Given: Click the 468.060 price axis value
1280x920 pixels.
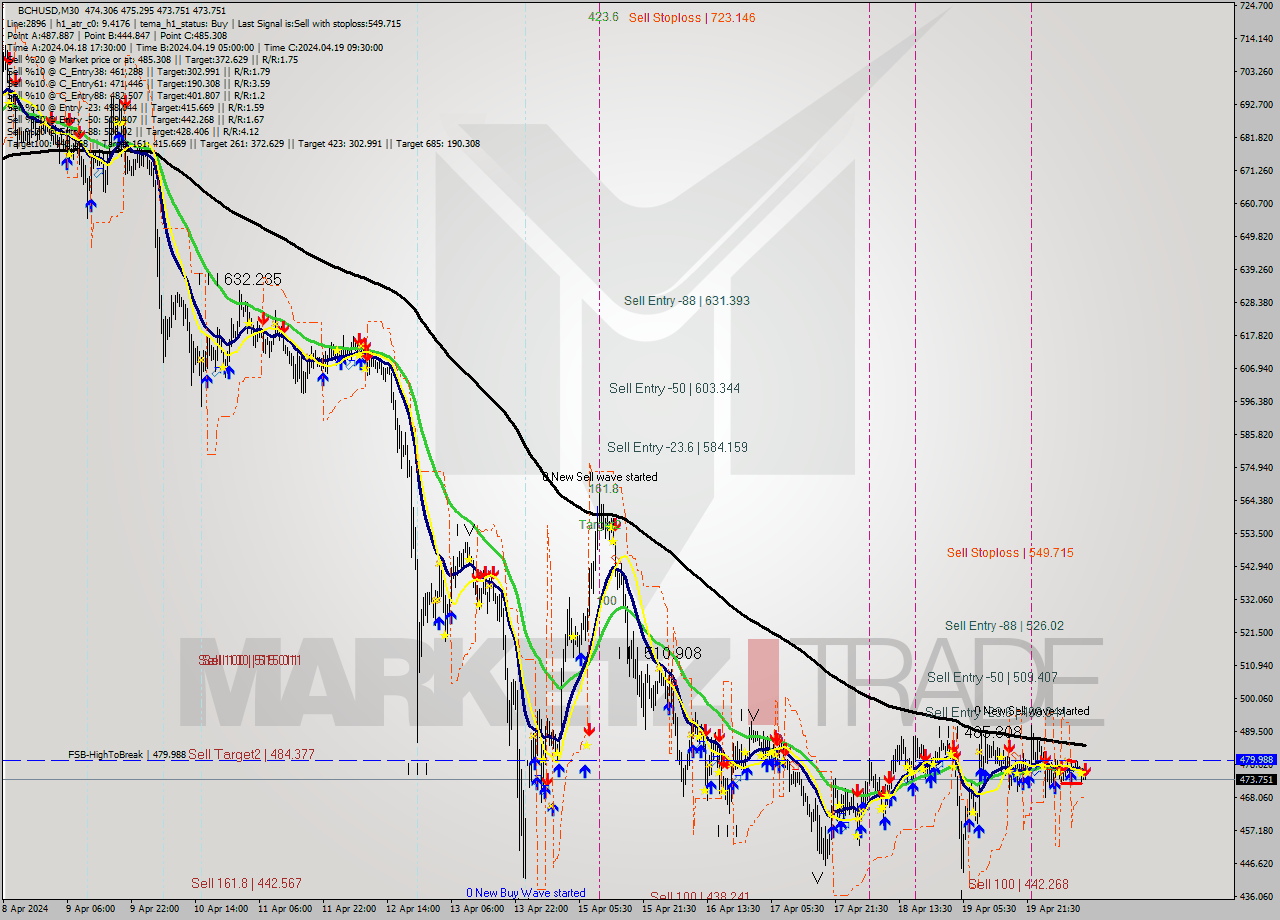Looking at the screenshot, I should [1256, 797].
